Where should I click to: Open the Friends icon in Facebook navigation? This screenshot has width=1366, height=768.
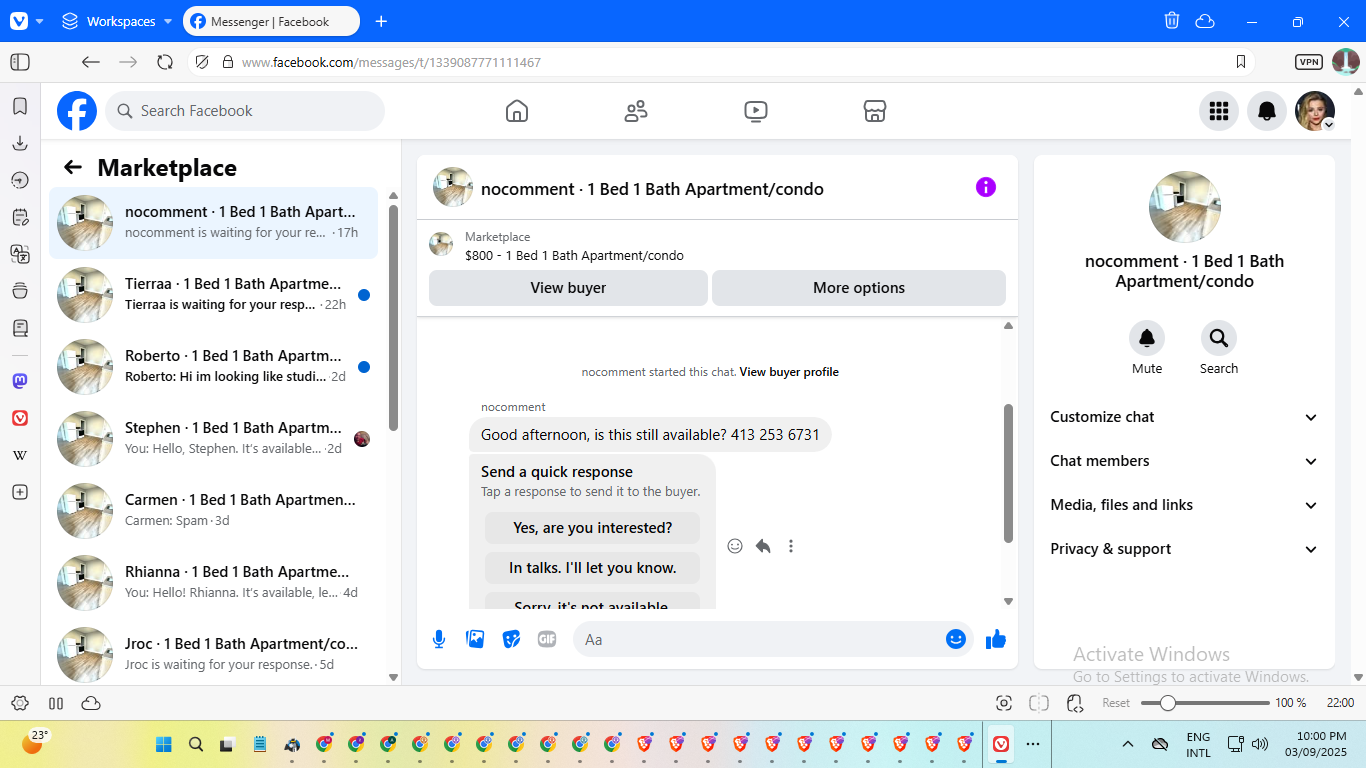tap(636, 111)
